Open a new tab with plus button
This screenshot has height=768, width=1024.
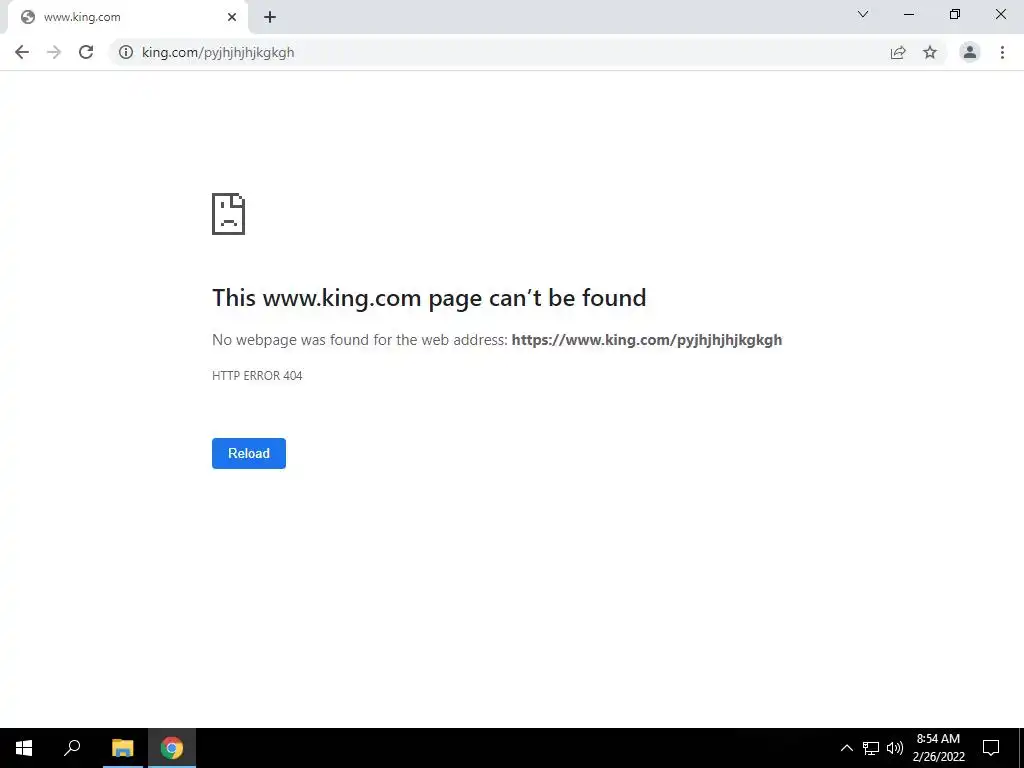pyautogui.click(x=270, y=17)
